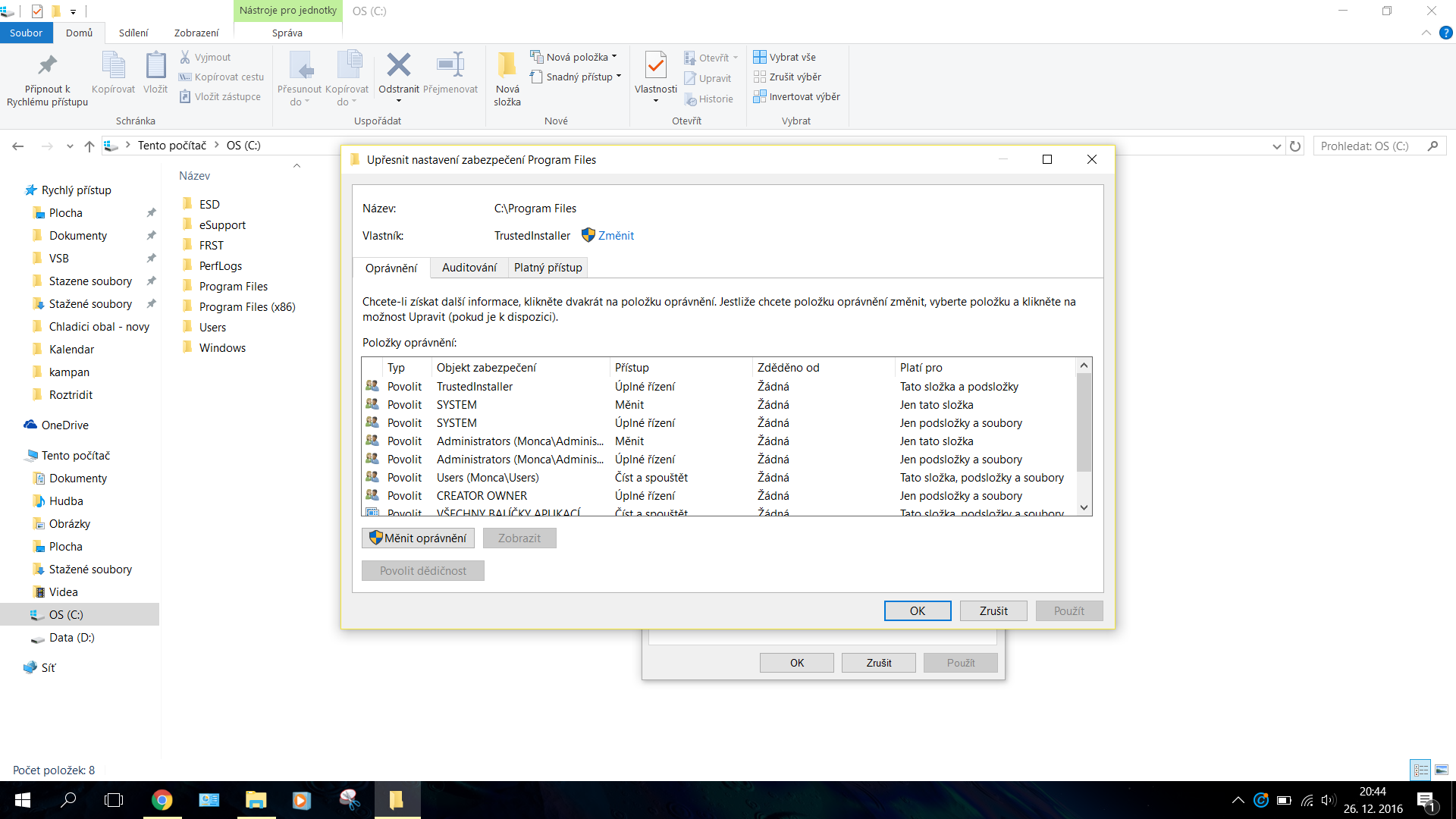Click the Vlastnosti properties icon
The width and height of the screenshot is (1456, 819).
point(655,66)
